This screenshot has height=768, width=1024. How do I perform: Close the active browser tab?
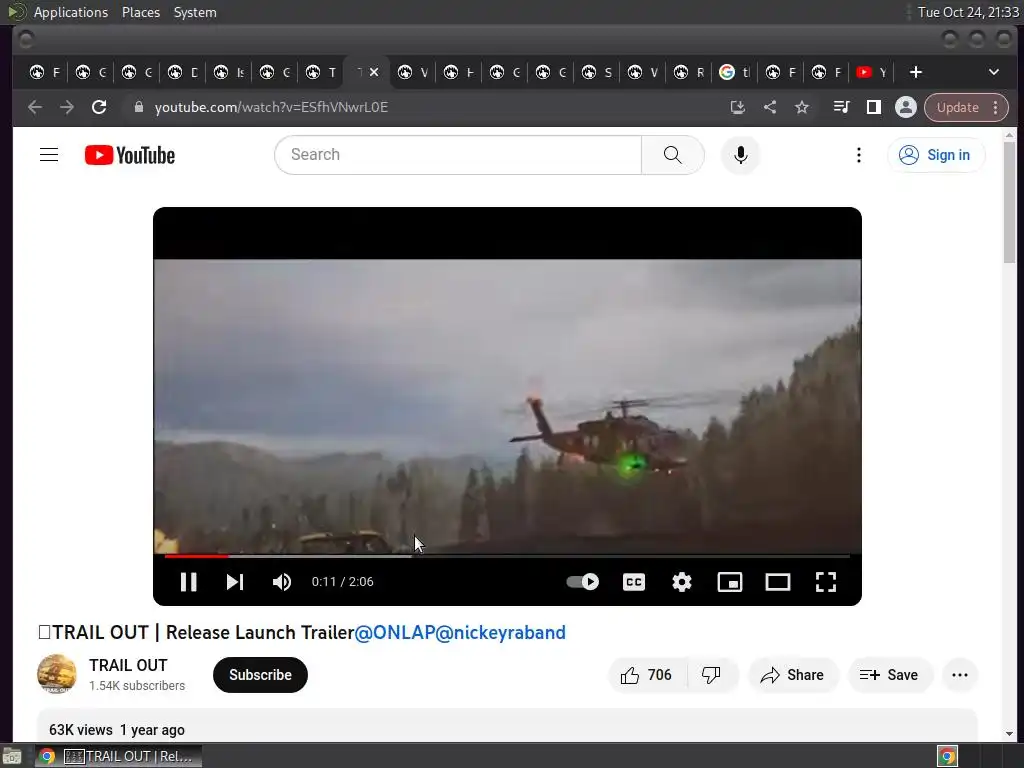[x=374, y=72]
